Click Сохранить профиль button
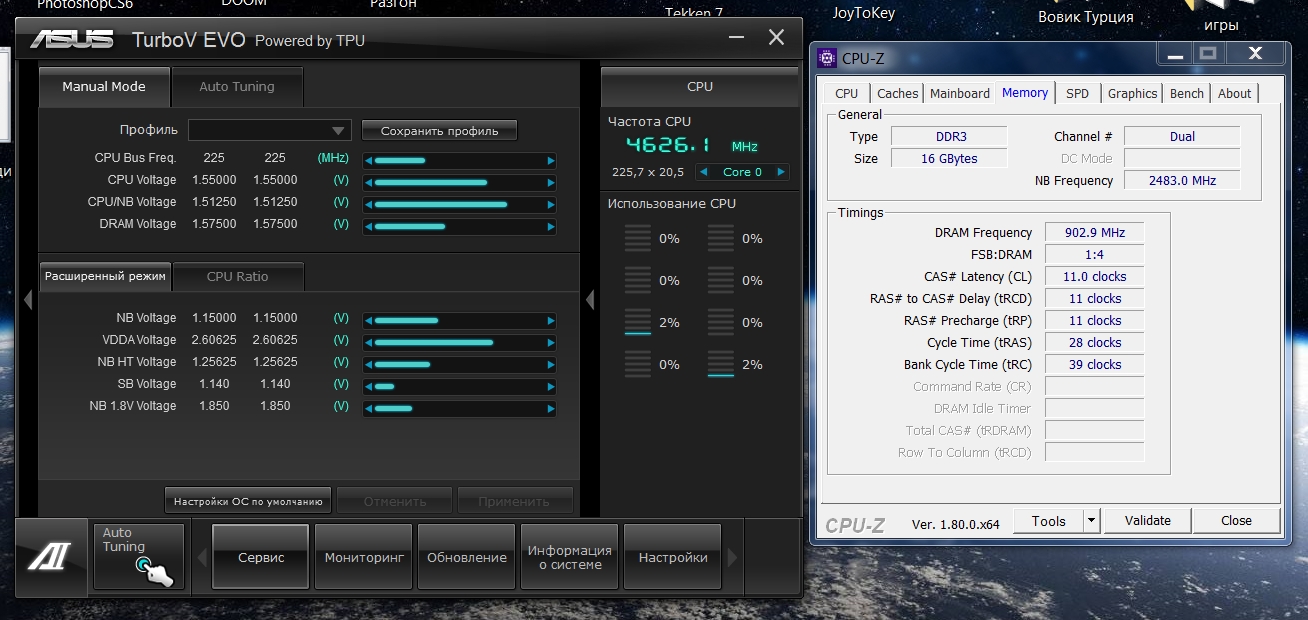 (439, 130)
